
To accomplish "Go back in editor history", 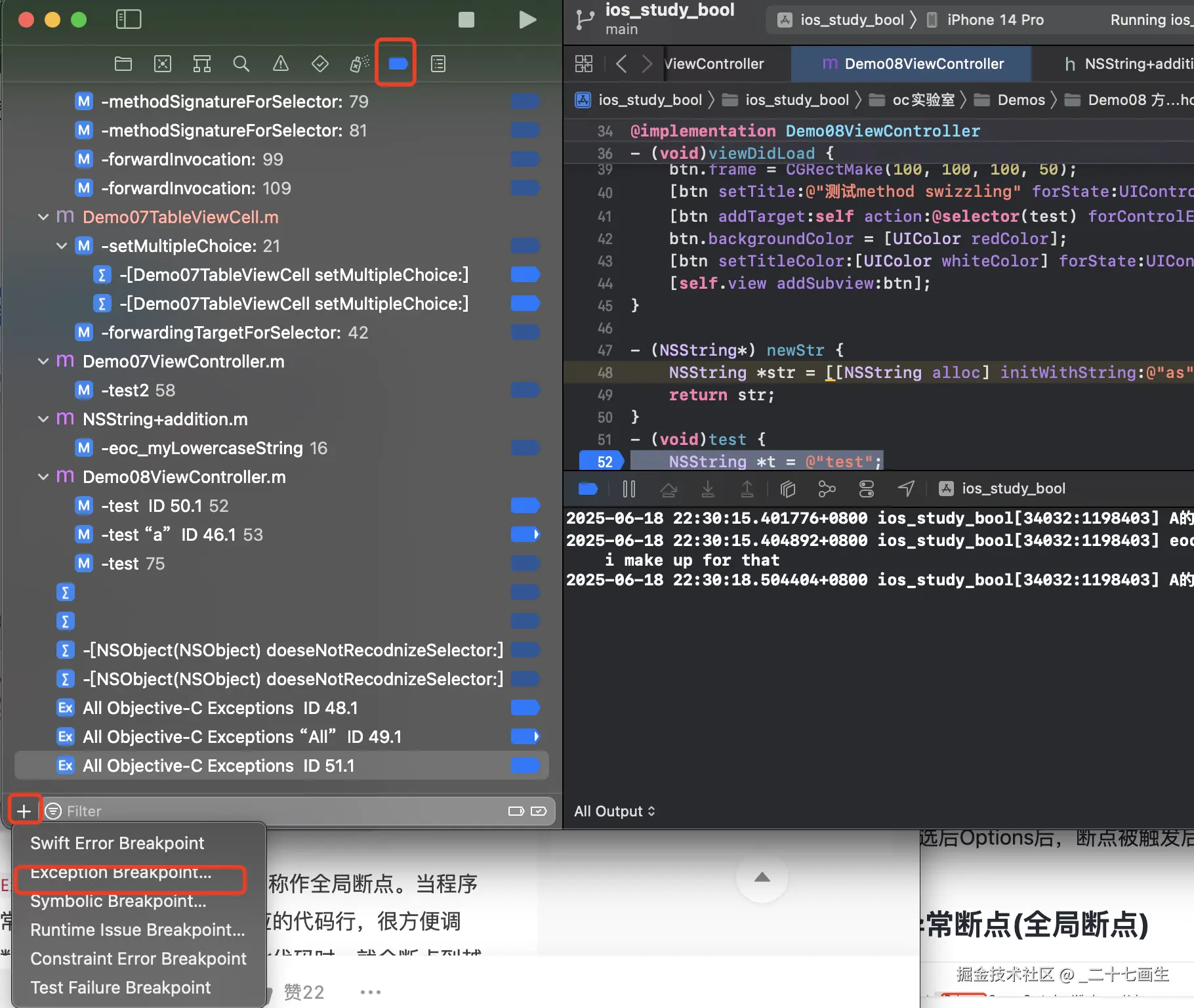I will coord(621,64).
